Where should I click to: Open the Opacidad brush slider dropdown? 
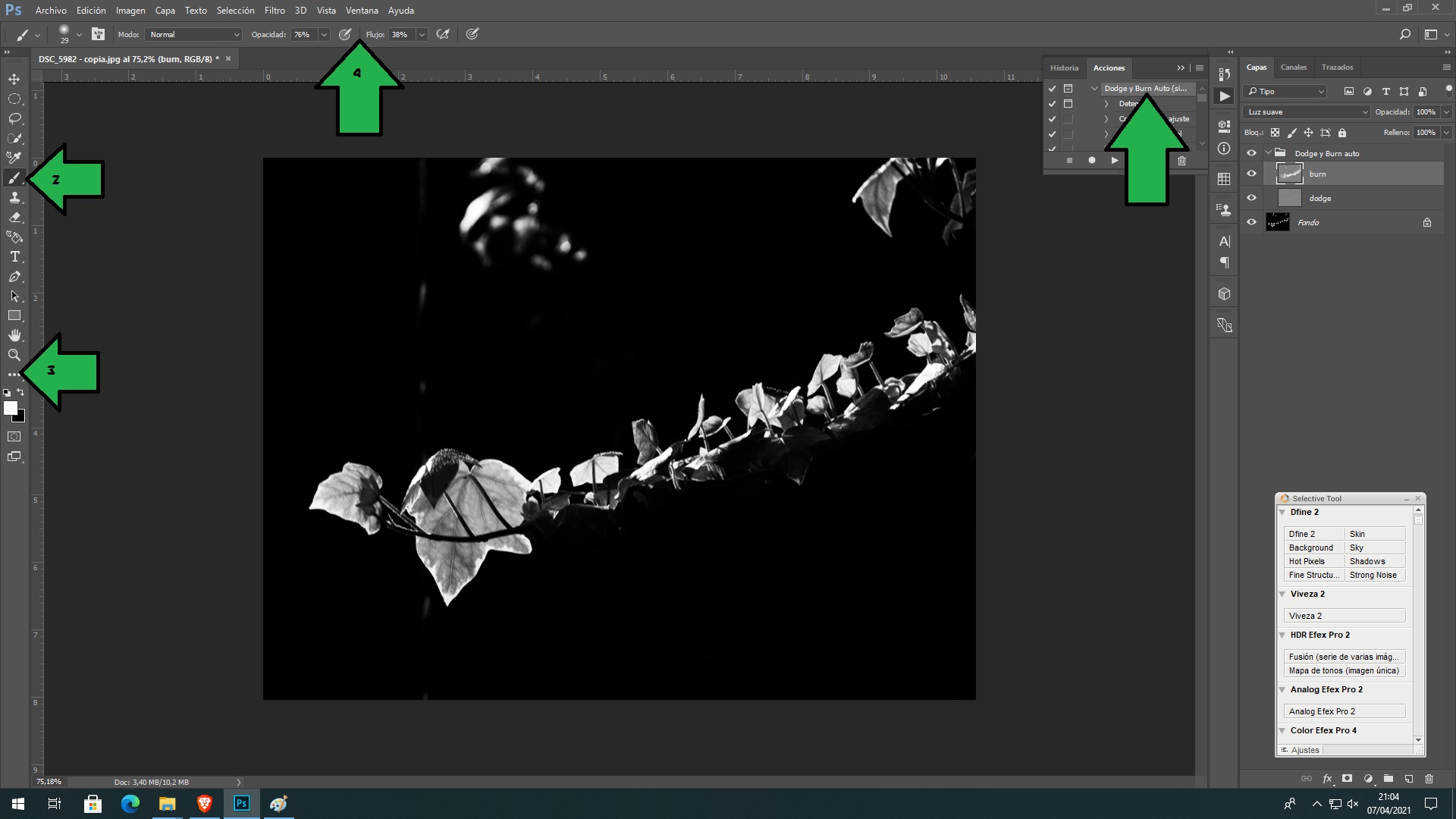pyautogui.click(x=324, y=34)
